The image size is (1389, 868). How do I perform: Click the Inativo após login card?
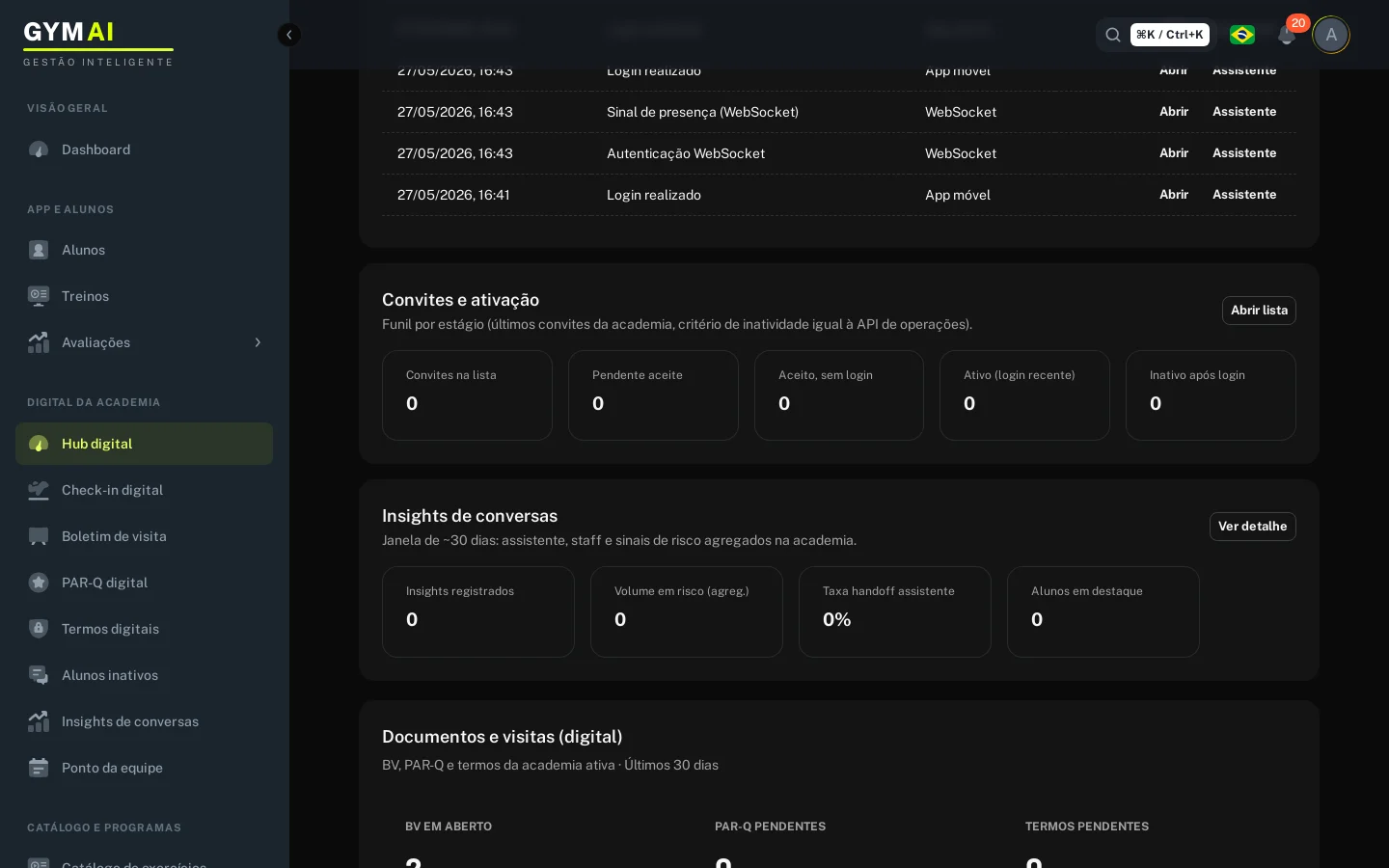[x=1211, y=395]
